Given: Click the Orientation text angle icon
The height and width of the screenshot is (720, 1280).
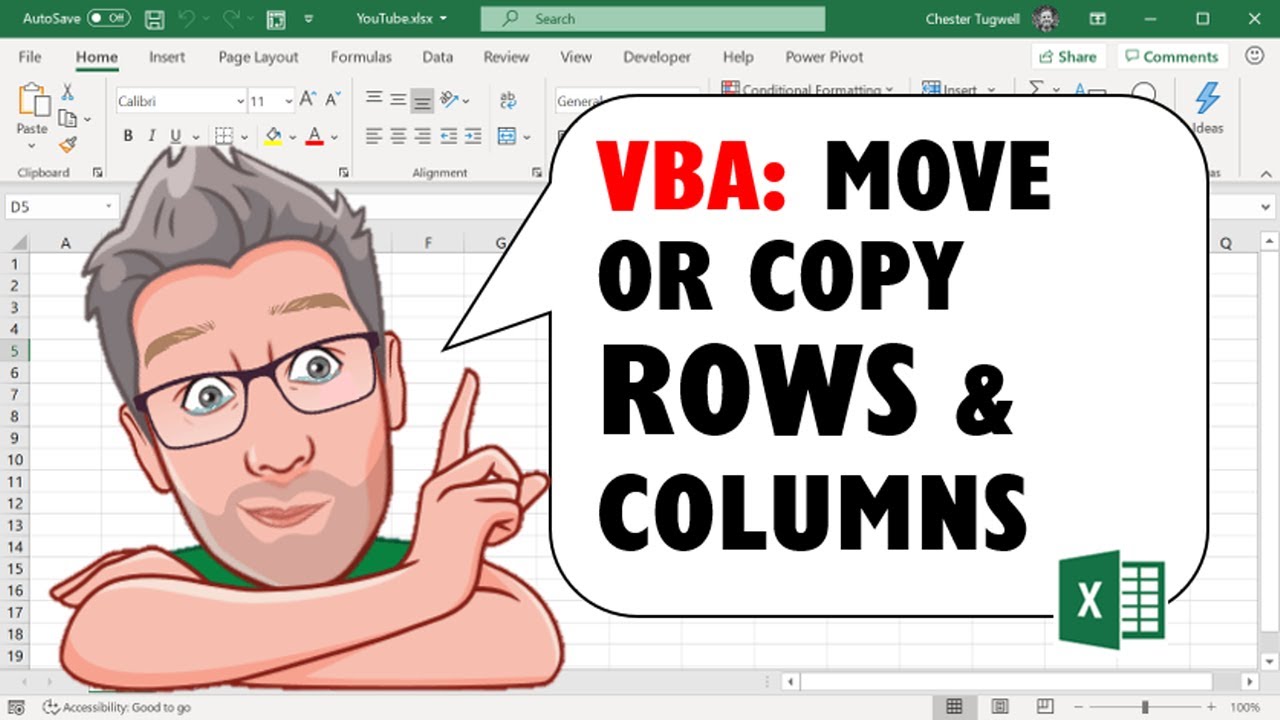Looking at the screenshot, I should pos(449,100).
